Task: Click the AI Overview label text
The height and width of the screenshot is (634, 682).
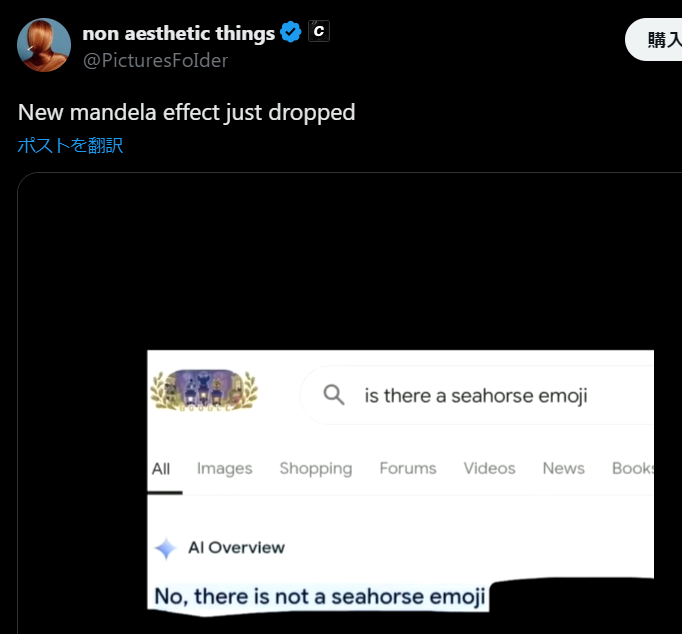Action: [x=236, y=548]
